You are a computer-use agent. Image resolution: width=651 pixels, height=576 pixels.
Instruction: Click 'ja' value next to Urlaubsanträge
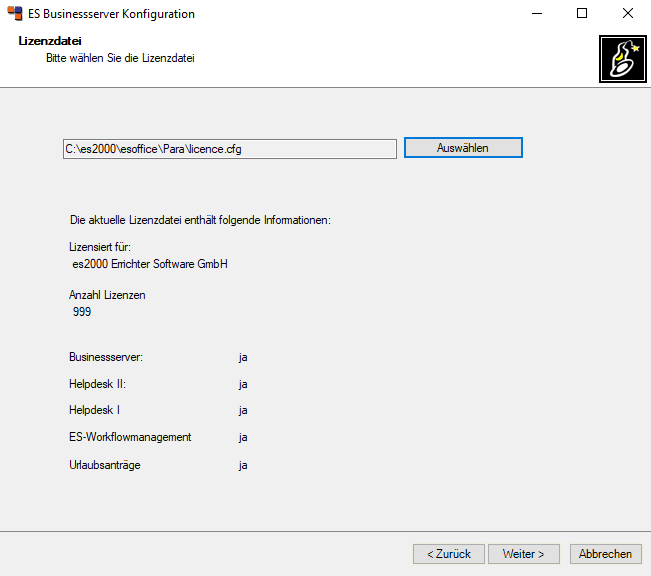point(243,466)
